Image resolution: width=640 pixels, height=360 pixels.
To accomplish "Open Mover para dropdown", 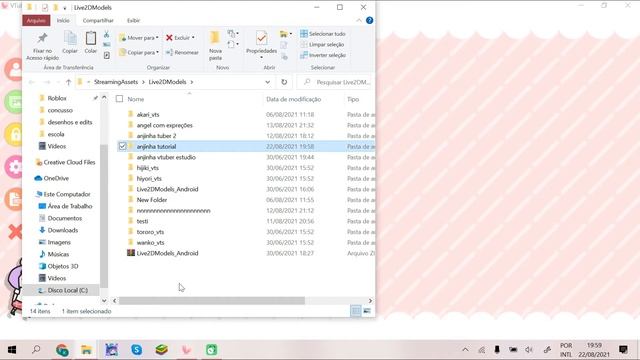I will pos(139,38).
